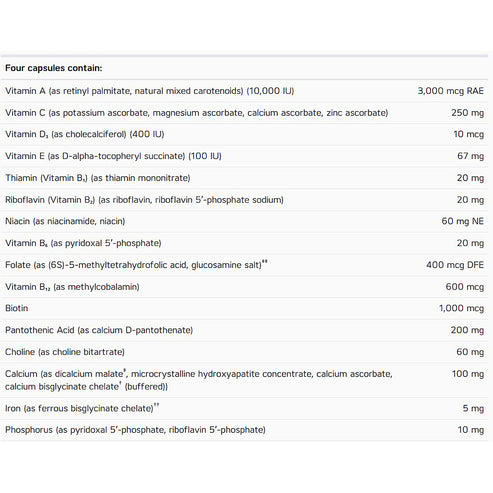Screen dimensions: 493x493
Task: Select the Thiamin mononitrate row
Action: click(x=244, y=178)
